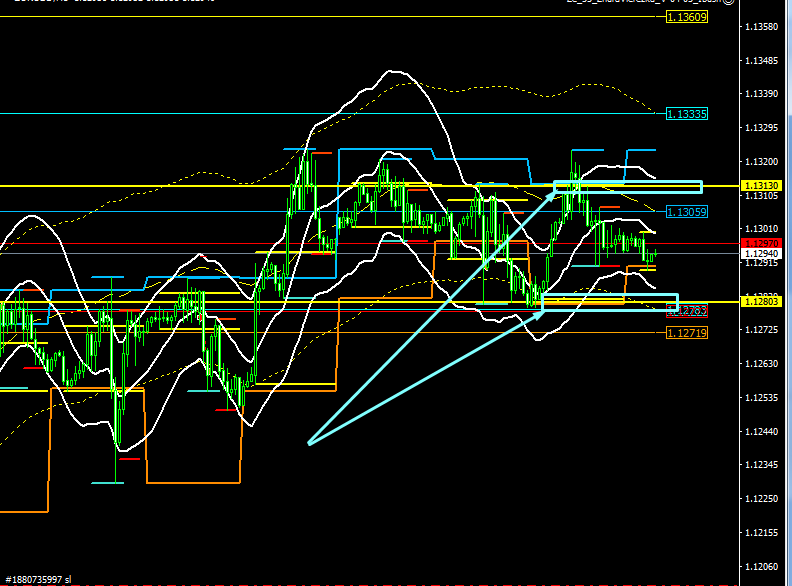Click the 1.13010 value on price axis
792x586 pixels.
coord(762,229)
